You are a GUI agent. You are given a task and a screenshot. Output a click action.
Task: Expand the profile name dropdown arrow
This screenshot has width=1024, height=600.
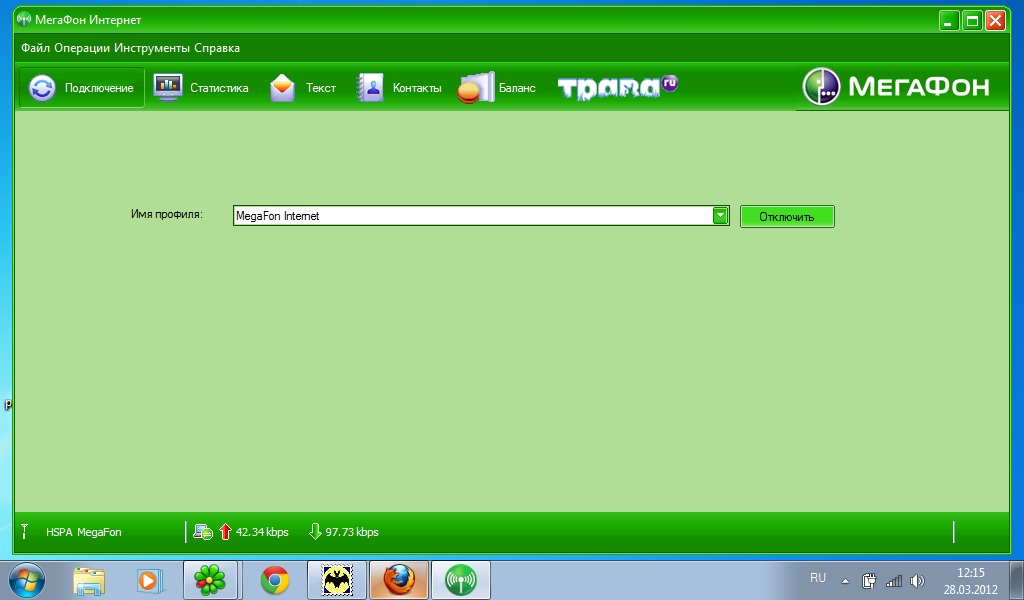[x=720, y=215]
